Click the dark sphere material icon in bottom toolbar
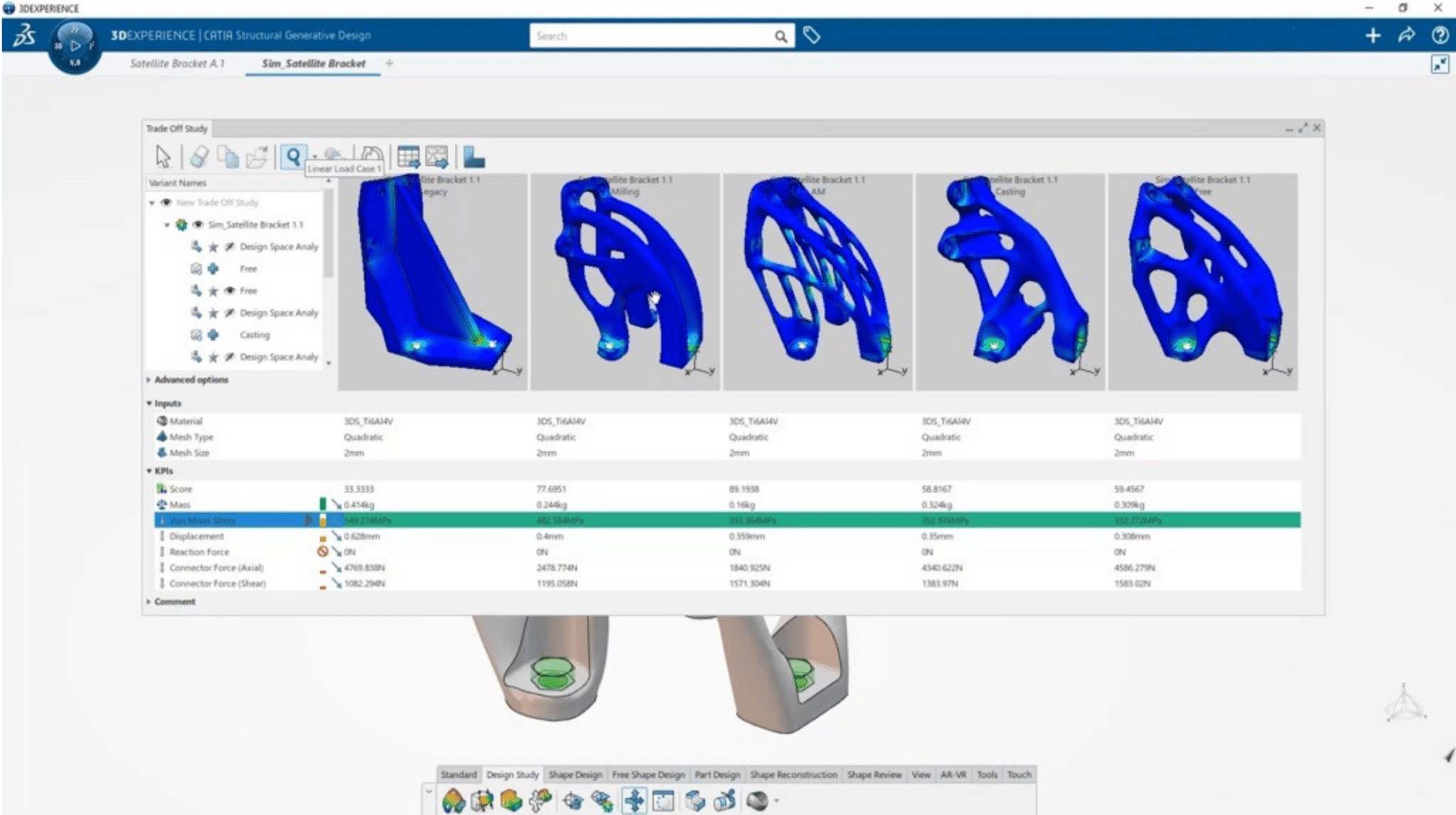This screenshot has width=1456, height=815. coord(756,801)
